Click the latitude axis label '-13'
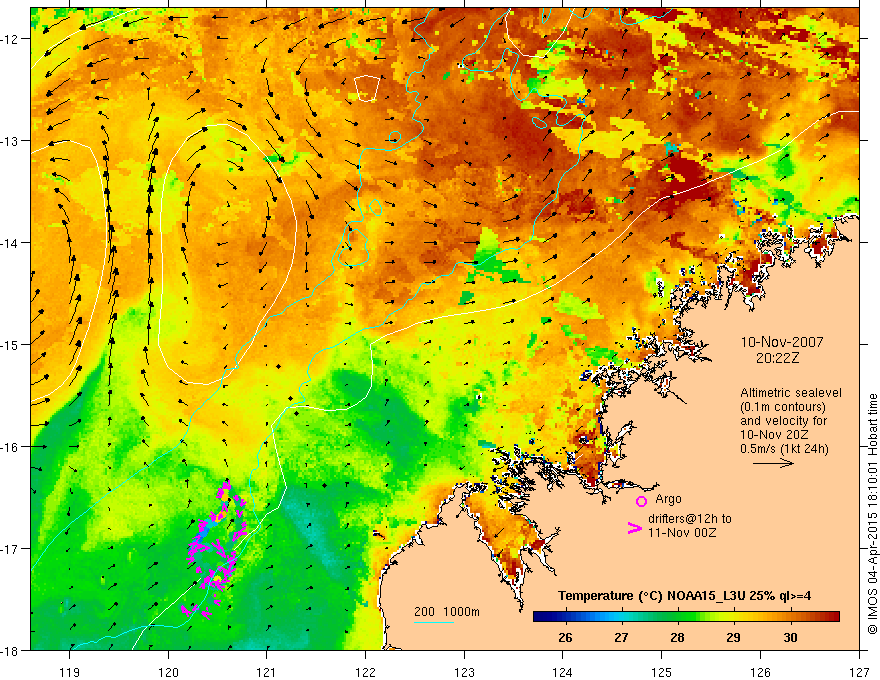880x680 pixels. pos(11,140)
